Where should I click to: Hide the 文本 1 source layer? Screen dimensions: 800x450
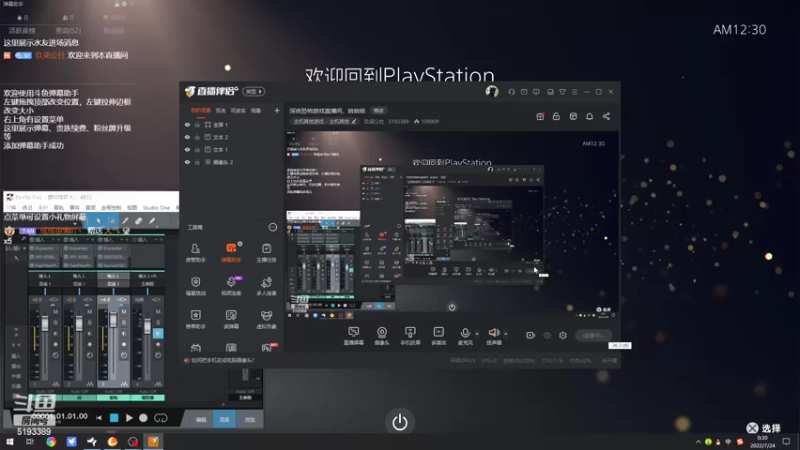[x=187, y=149]
